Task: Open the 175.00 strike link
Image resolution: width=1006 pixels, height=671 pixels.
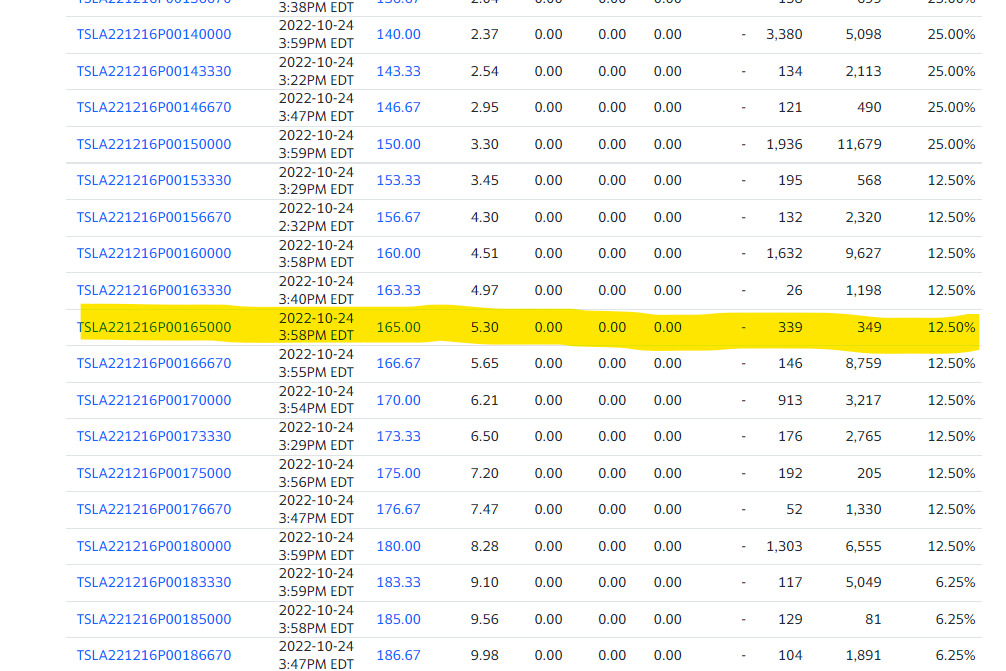Action: pyautogui.click(x=398, y=473)
